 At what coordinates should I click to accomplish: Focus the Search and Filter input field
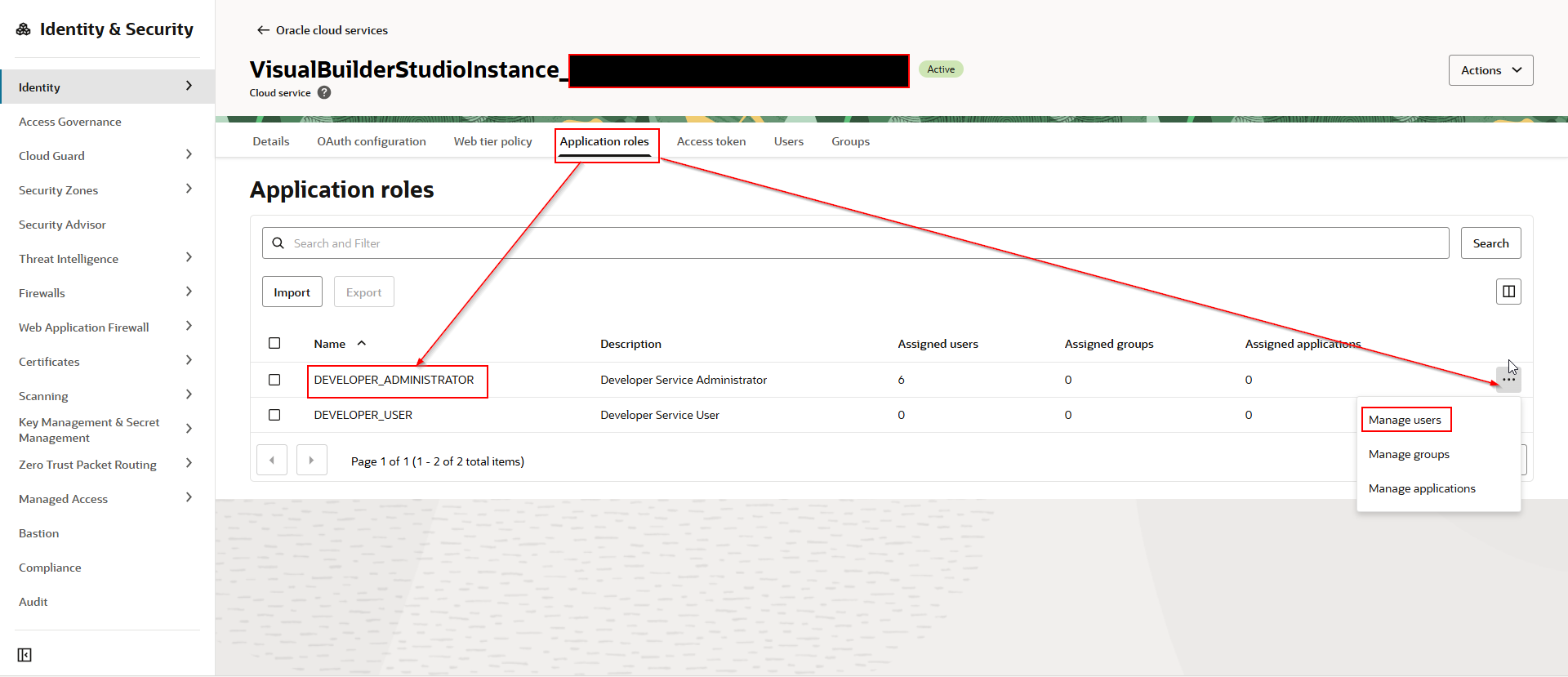tap(855, 243)
